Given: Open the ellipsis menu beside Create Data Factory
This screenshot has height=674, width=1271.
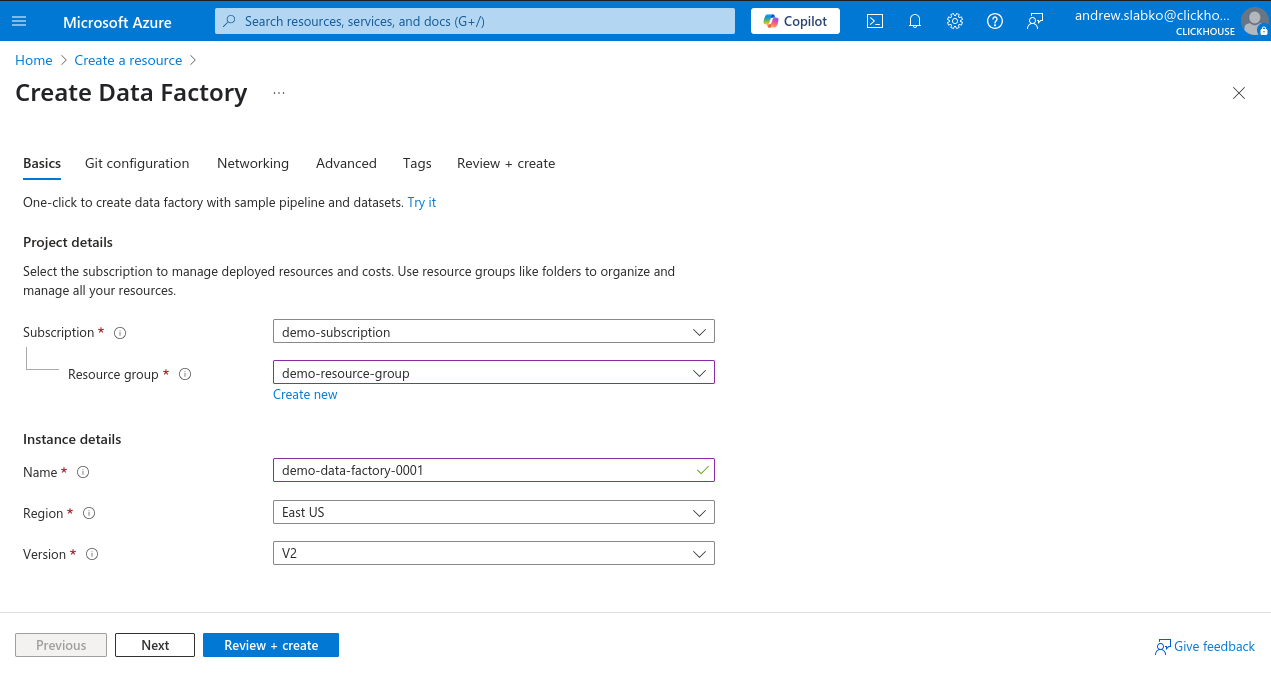Looking at the screenshot, I should (278, 92).
